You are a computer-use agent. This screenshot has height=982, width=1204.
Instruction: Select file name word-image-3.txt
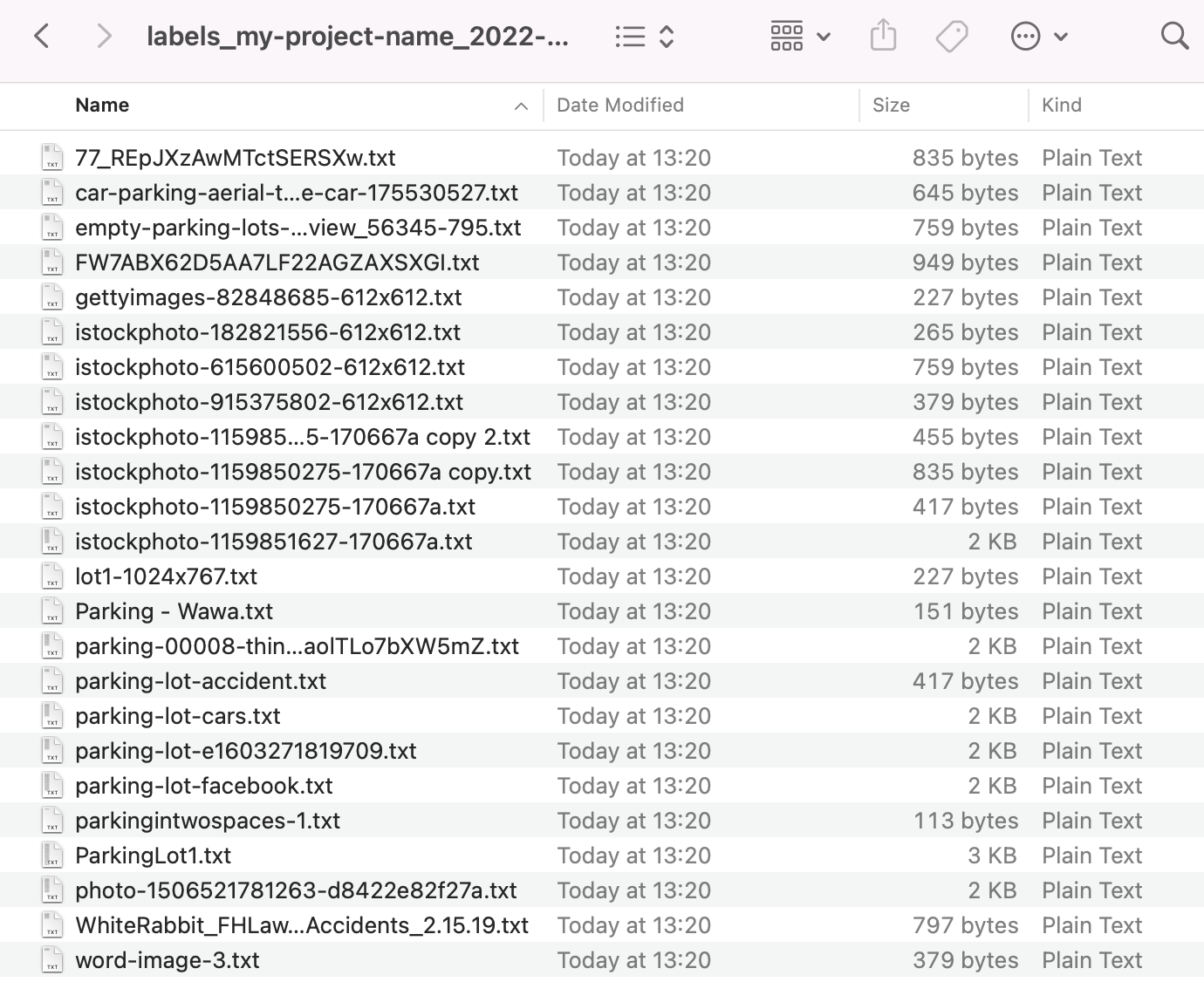click(x=168, y=960)
